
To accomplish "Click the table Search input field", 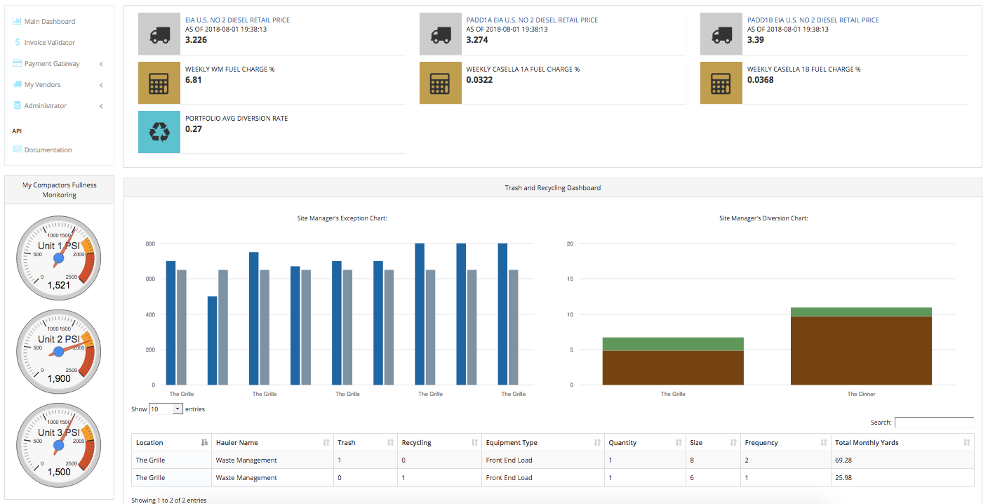I will tap(934, 423).
